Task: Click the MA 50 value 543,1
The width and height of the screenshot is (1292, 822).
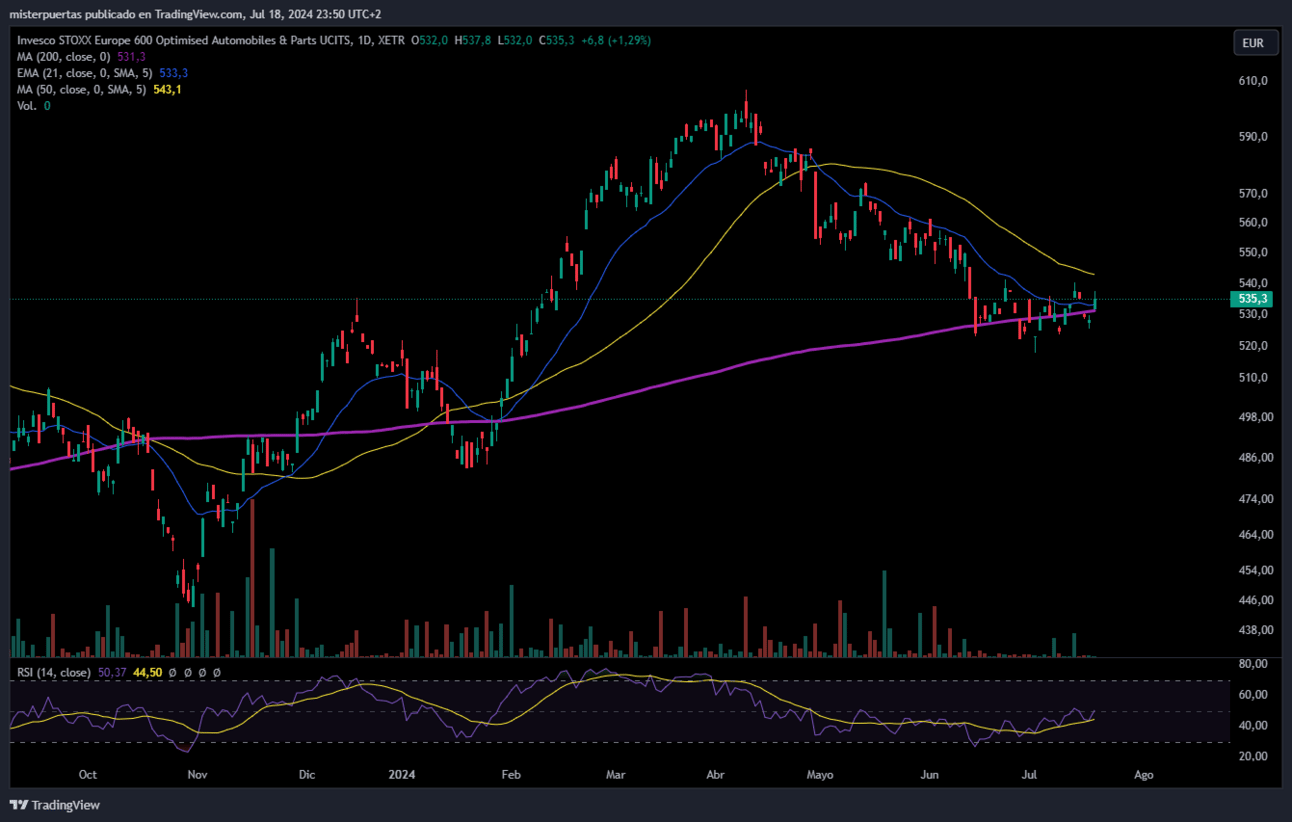Action: 167,89
